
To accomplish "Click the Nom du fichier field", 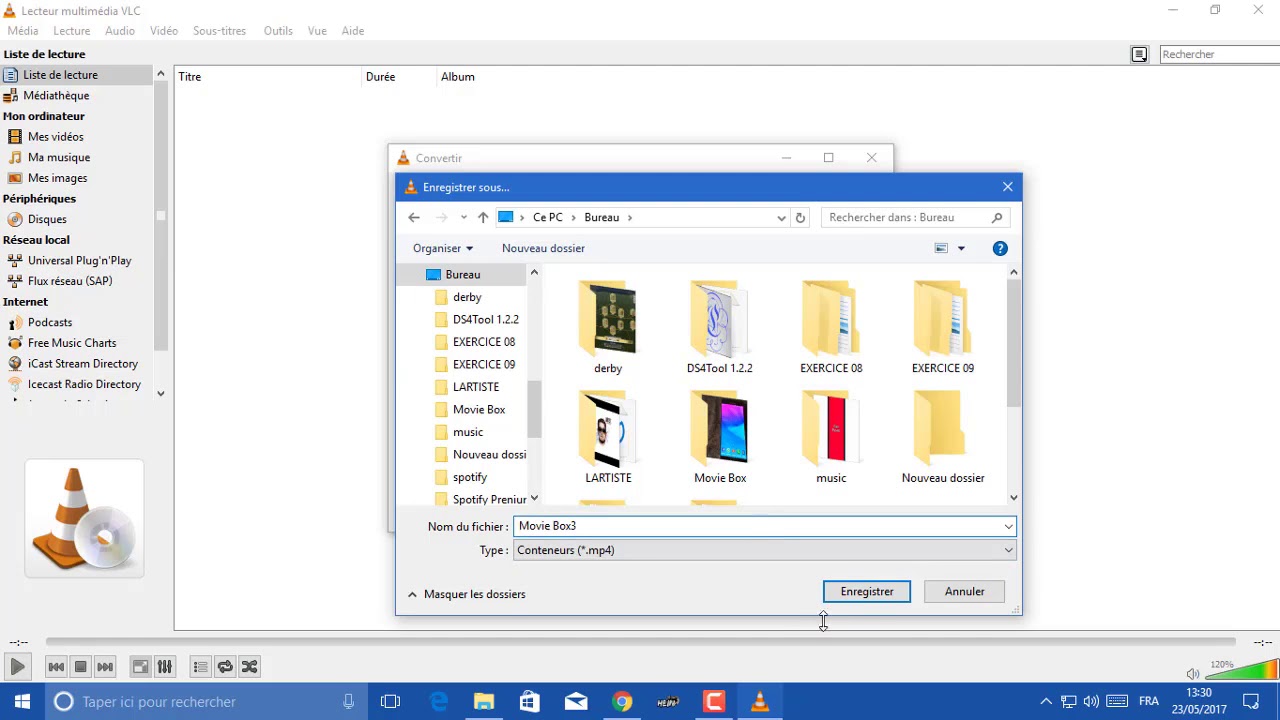I will coord(765,526).
